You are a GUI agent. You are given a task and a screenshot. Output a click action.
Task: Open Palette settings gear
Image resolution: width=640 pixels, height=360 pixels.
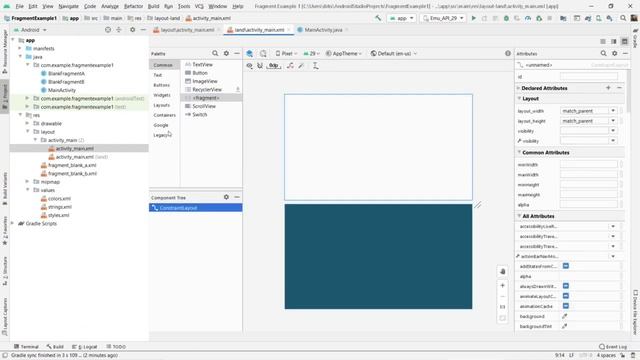(226, 53)
